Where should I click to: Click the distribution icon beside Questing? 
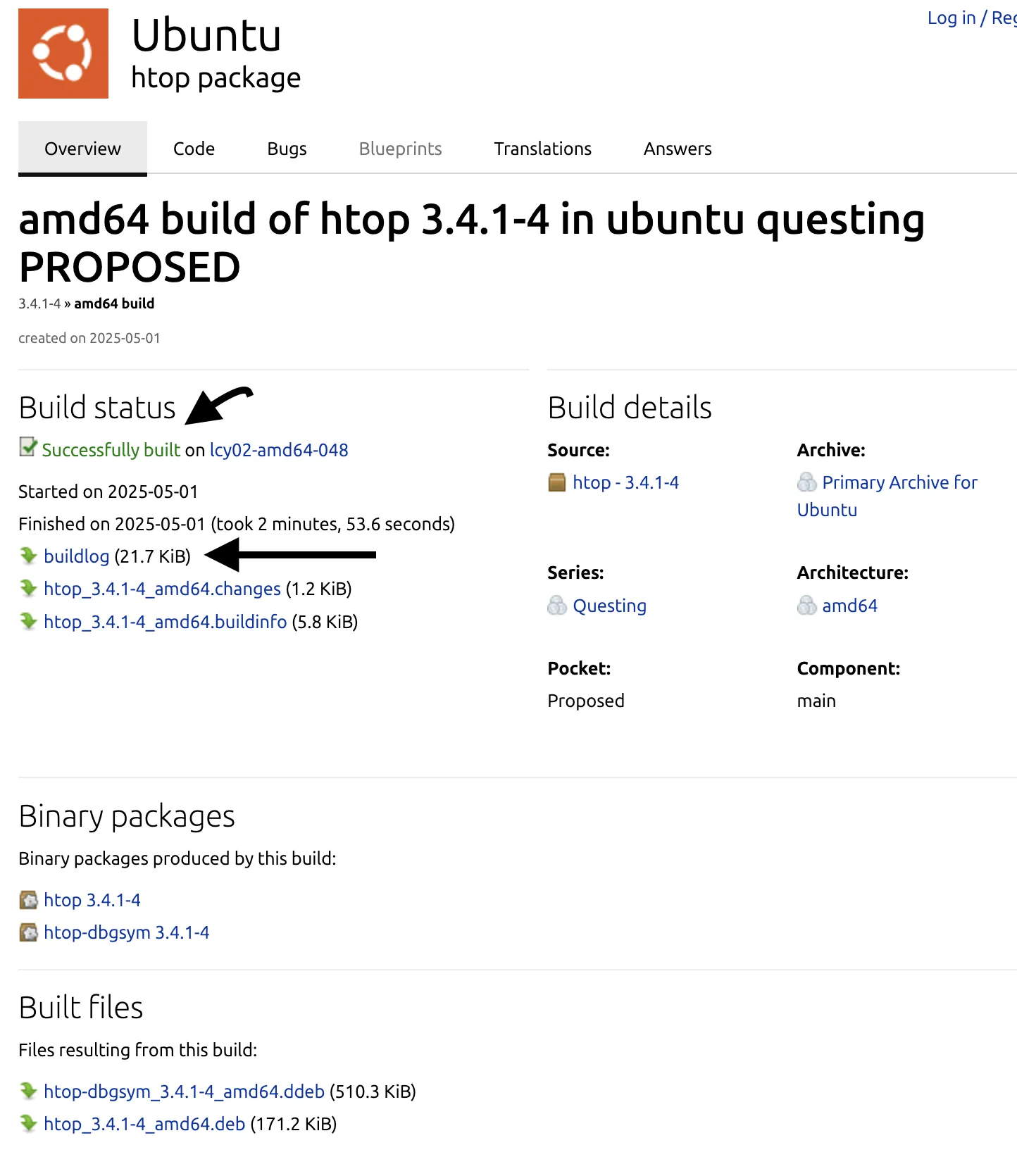[557, 606]
